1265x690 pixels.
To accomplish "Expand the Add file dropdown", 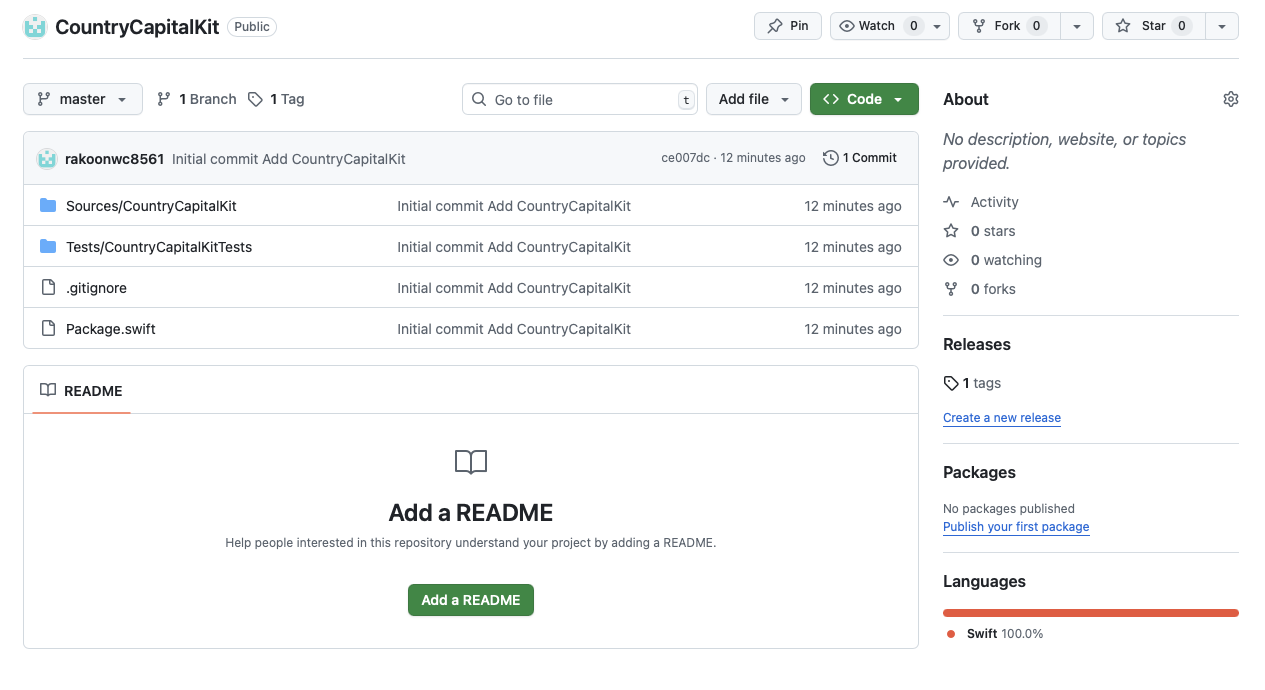I will click(754, 99).
